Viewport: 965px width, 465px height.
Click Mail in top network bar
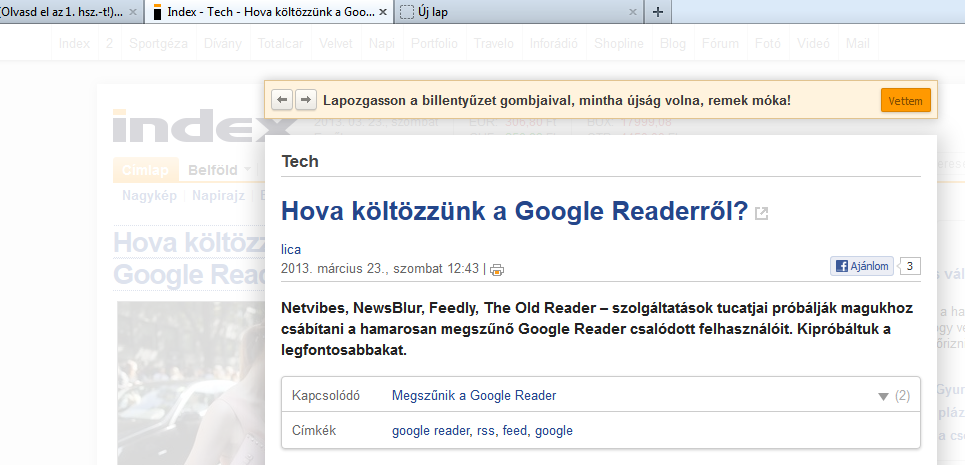coord(858,44)
